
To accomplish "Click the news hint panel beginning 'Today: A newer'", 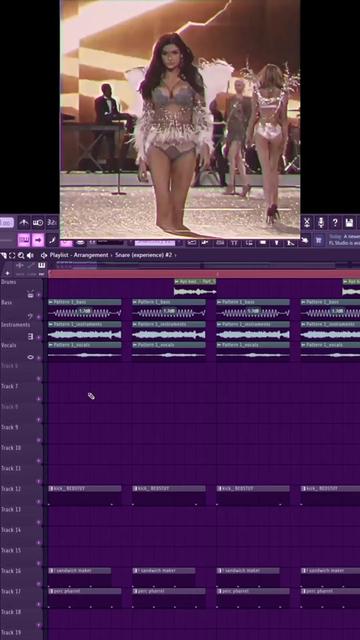I will tap(344, 240).
